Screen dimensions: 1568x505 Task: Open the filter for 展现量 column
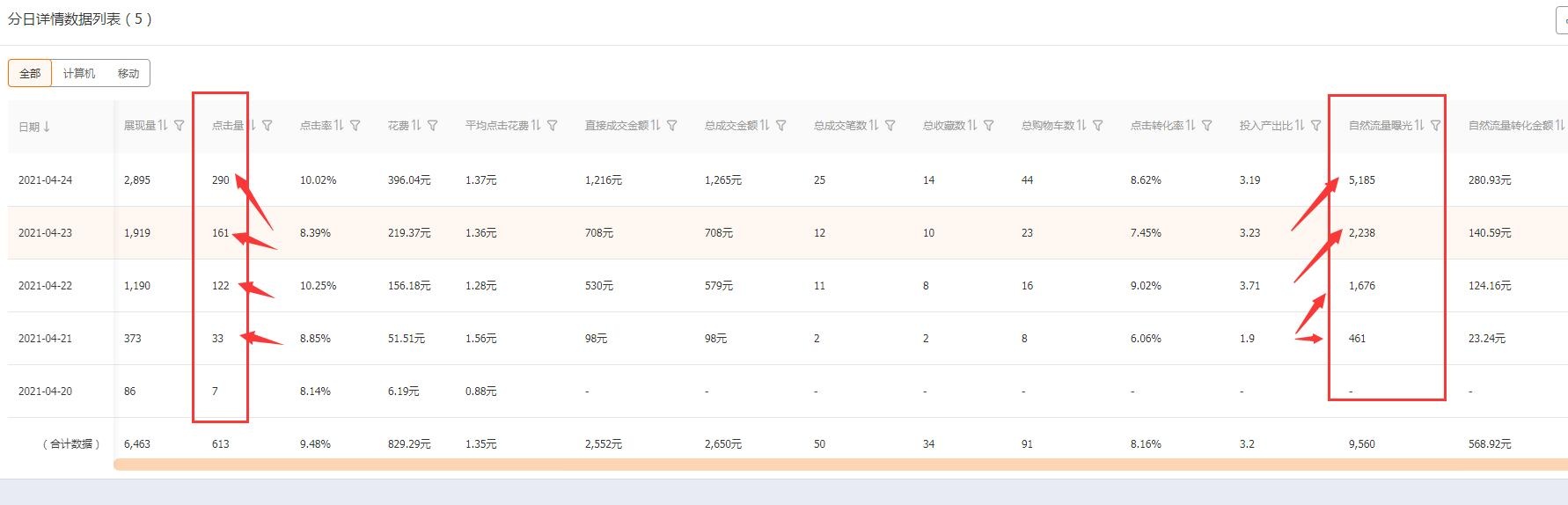[x=180, y=126]
